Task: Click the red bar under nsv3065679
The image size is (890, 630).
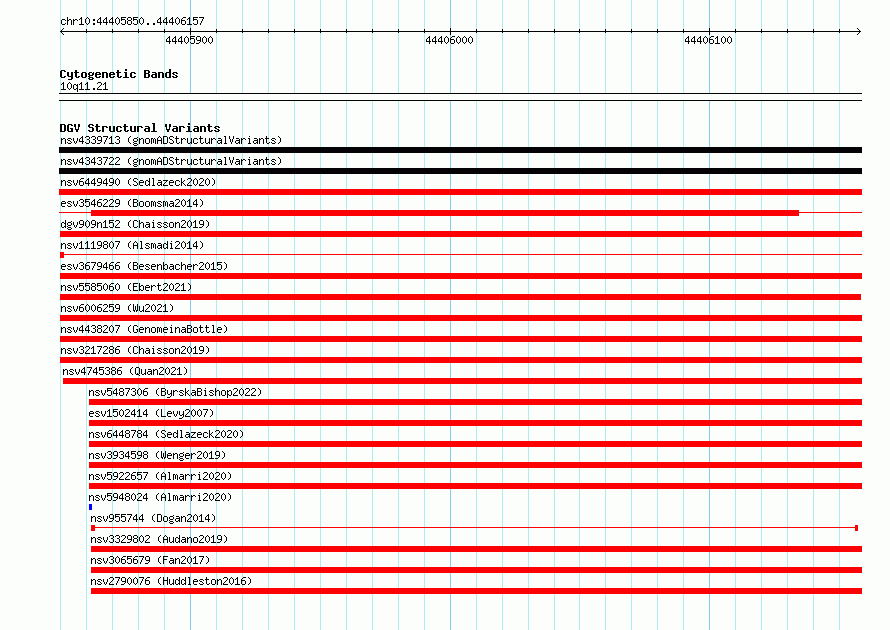Action: [476, 570]
